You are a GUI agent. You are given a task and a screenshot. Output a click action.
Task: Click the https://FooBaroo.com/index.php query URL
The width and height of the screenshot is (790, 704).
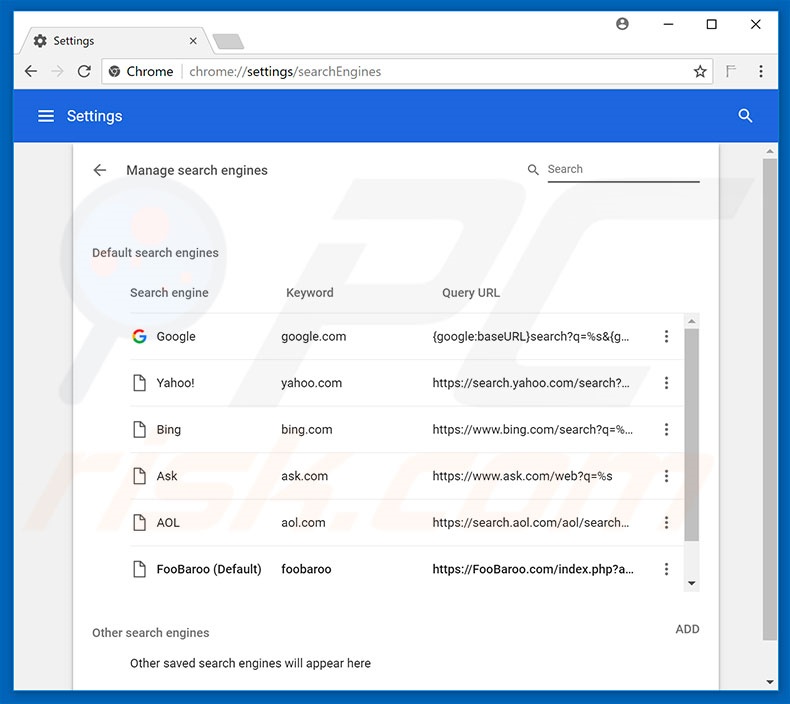pos(533,569)
